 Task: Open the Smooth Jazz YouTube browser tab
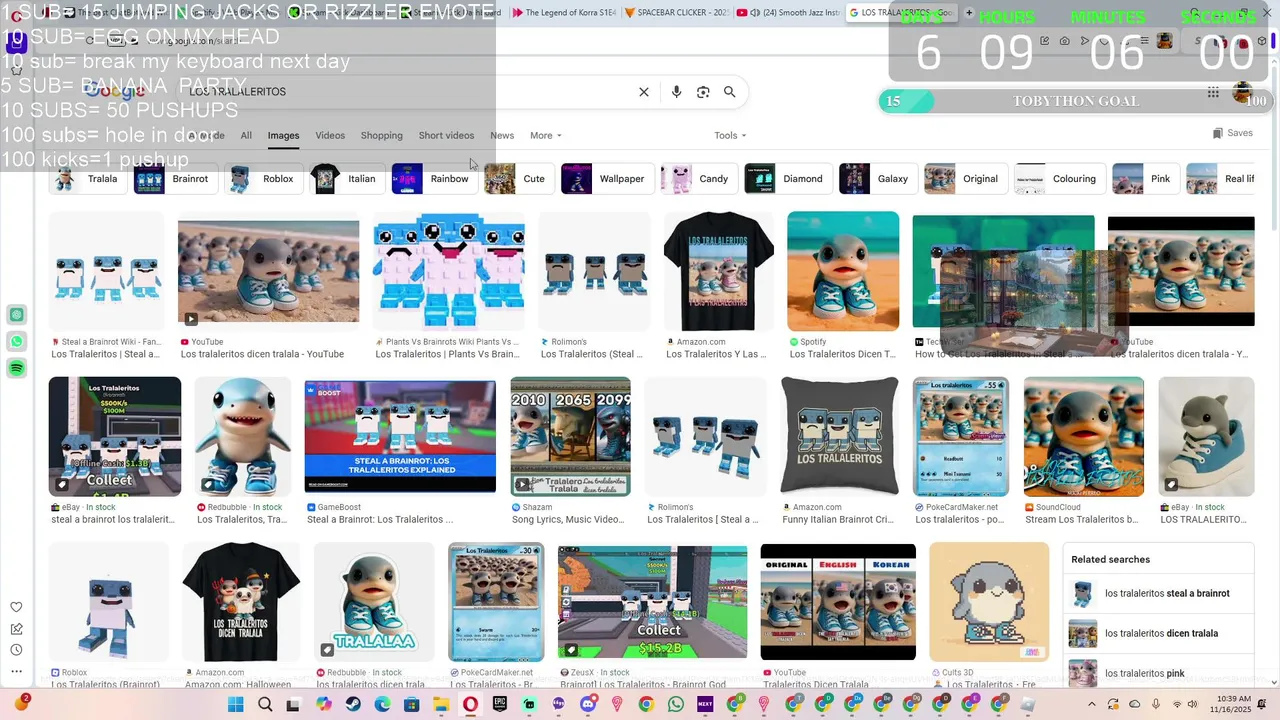click(788, 13)
